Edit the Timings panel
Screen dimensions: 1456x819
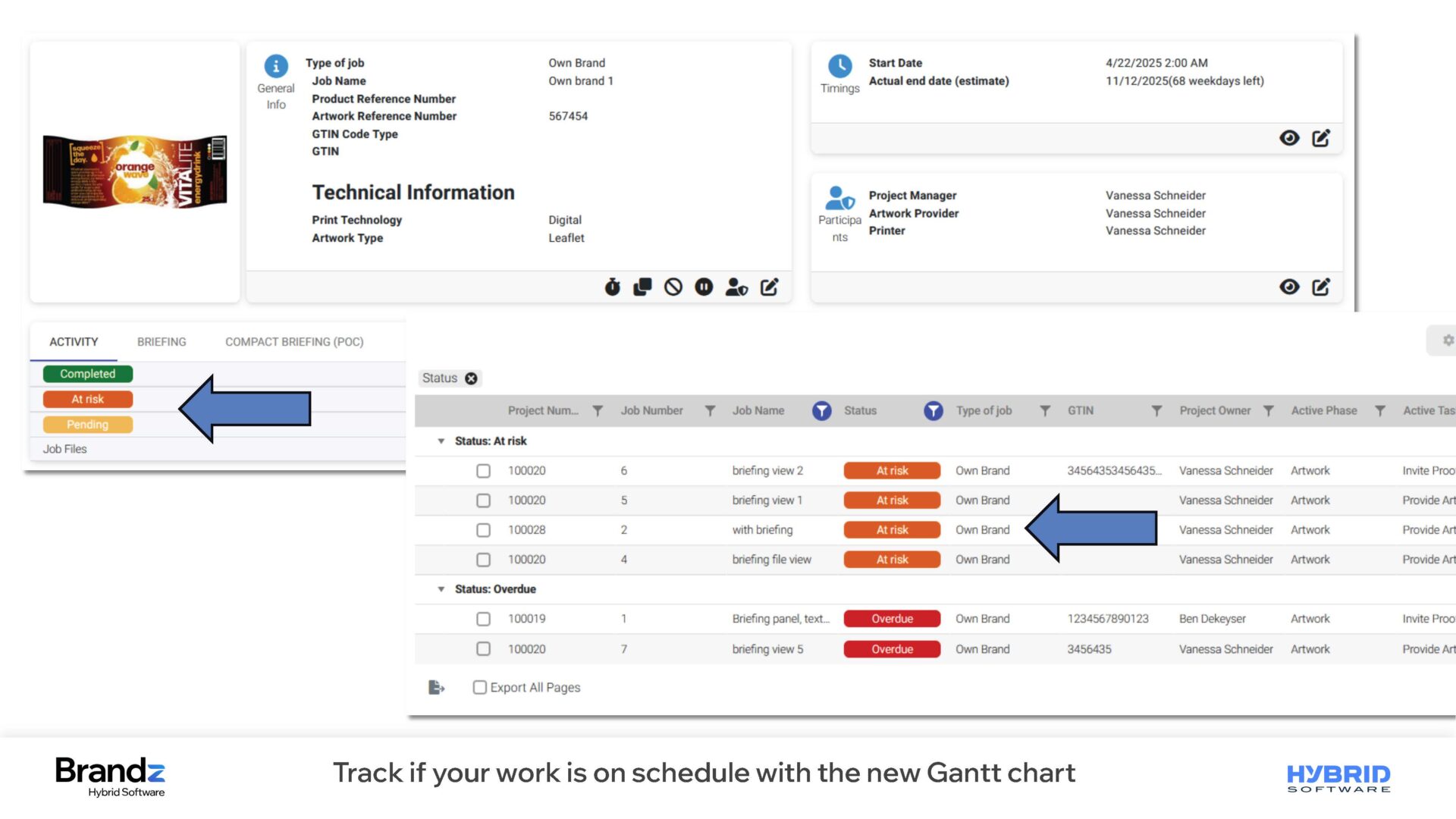click(x=1321, y=138)
